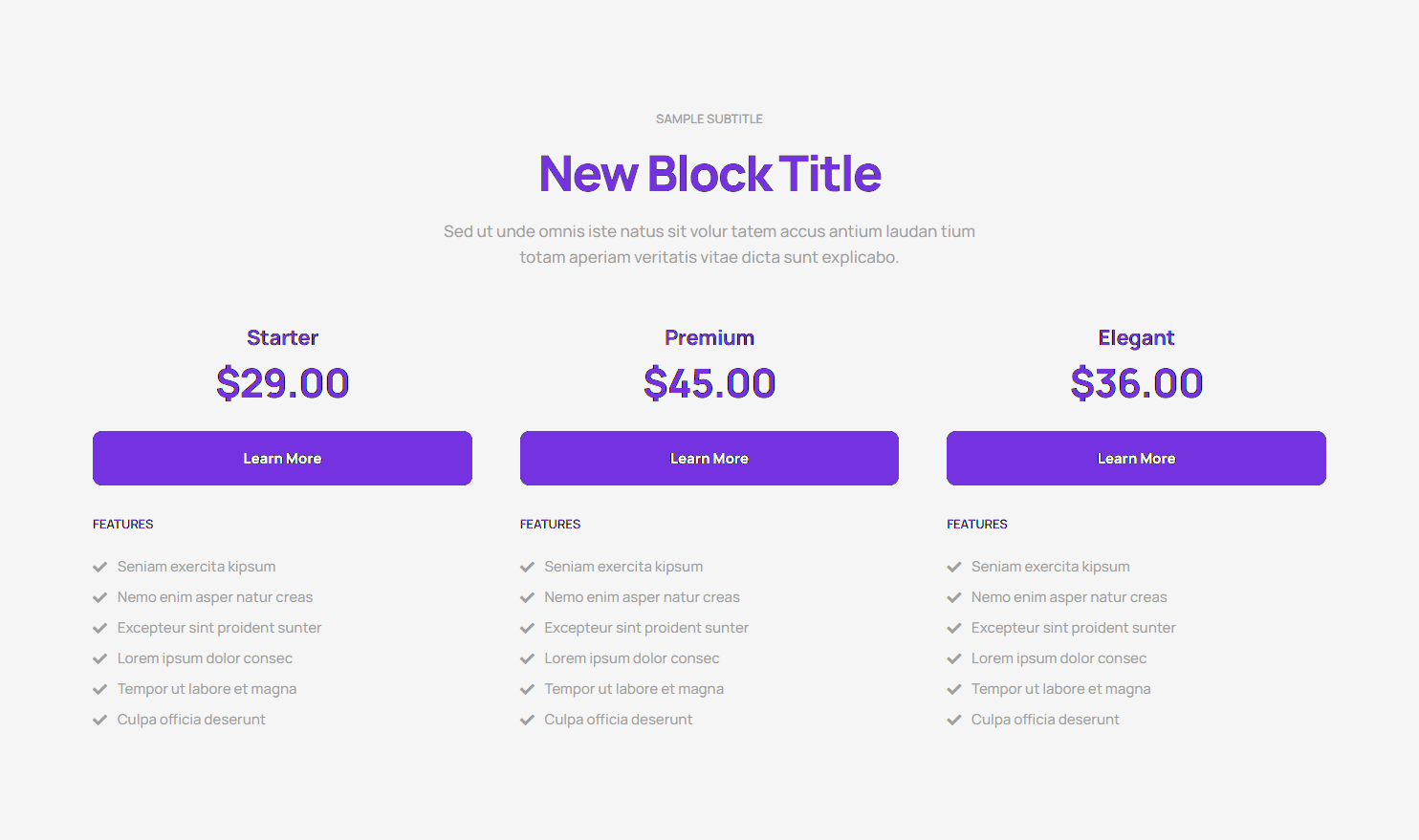Click the SAMPLE SUBTITLE text

[709, 119]
